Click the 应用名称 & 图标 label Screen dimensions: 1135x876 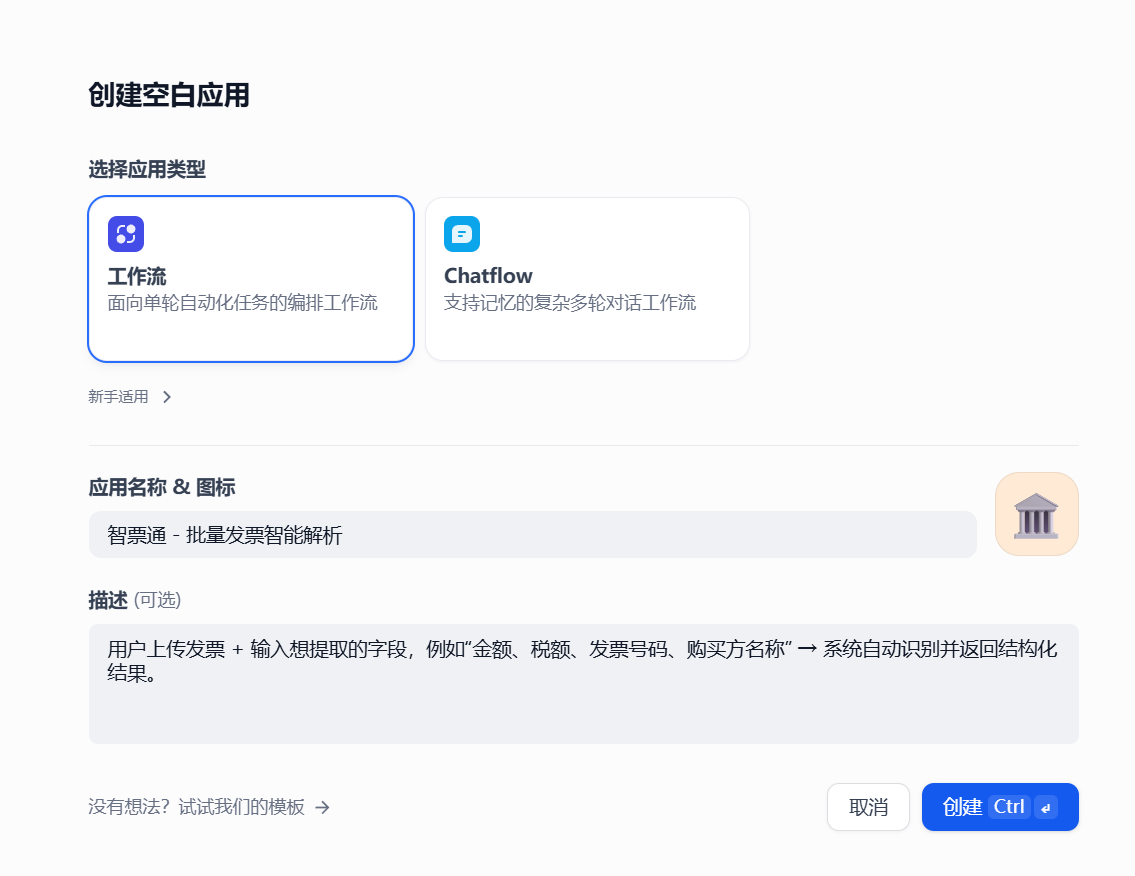pos(162,487)
